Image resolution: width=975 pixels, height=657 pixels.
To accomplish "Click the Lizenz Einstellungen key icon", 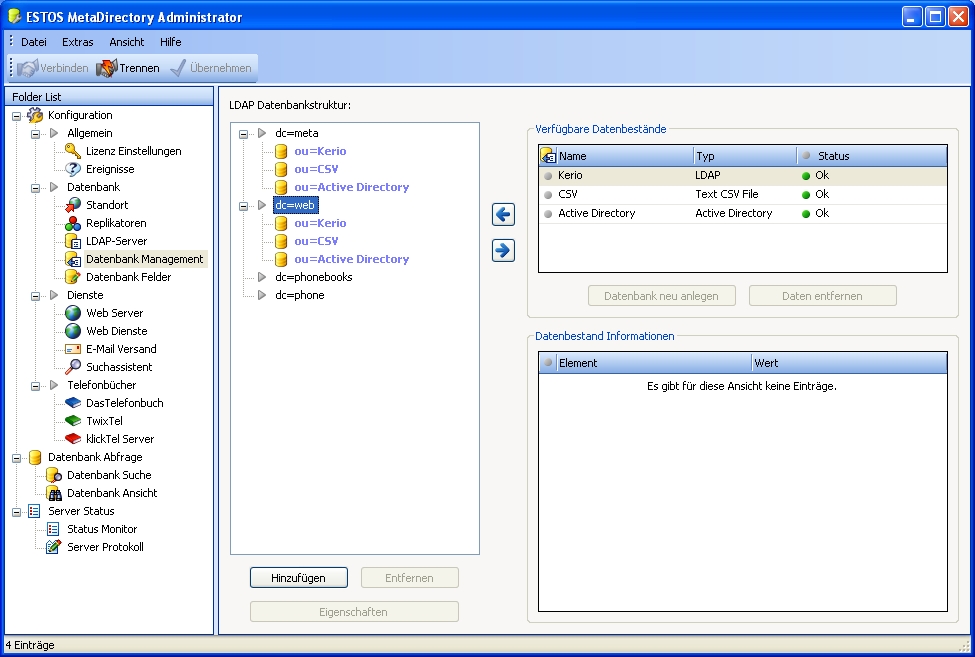I will click(x=73, y=151).
